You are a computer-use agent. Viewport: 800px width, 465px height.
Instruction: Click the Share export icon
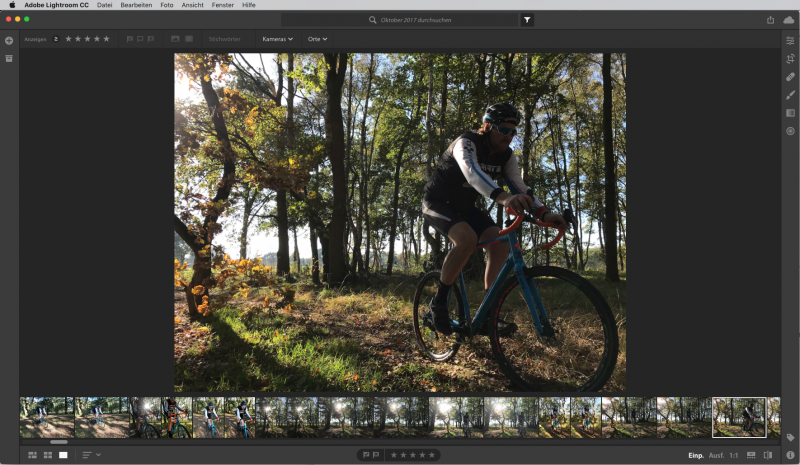pyautogui.click(x=770, y=19)
